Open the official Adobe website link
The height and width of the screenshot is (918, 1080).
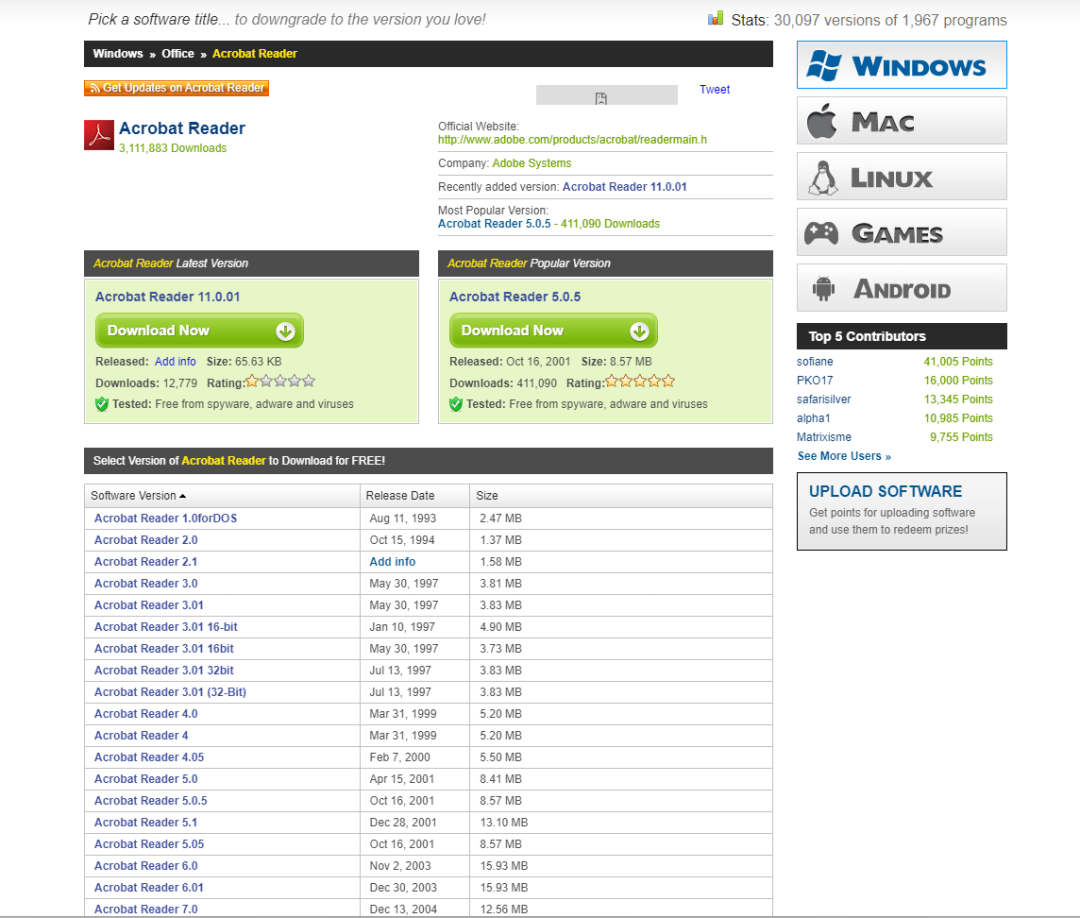572,140
